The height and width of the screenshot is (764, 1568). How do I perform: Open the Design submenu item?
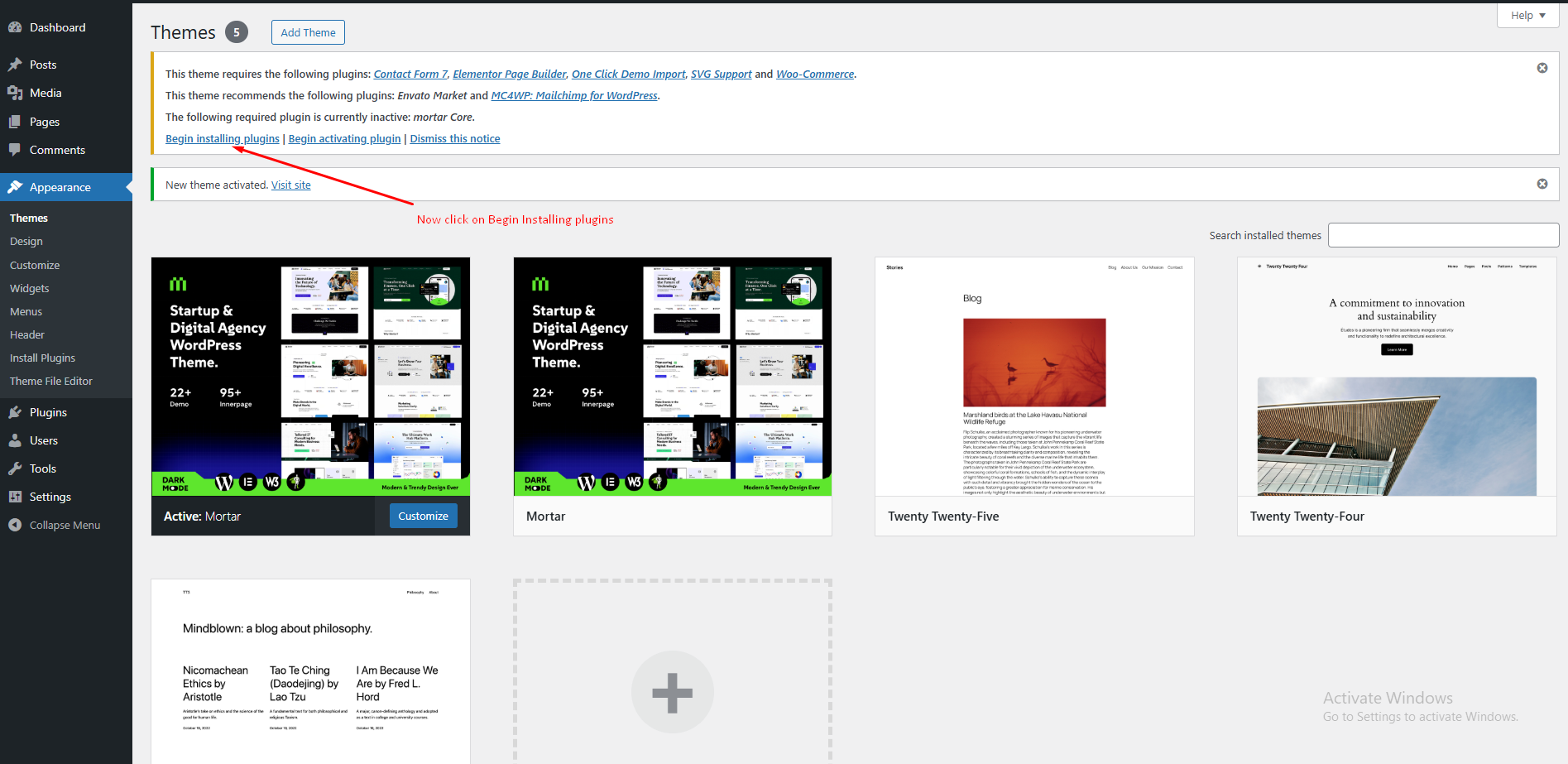pos(26,241)
